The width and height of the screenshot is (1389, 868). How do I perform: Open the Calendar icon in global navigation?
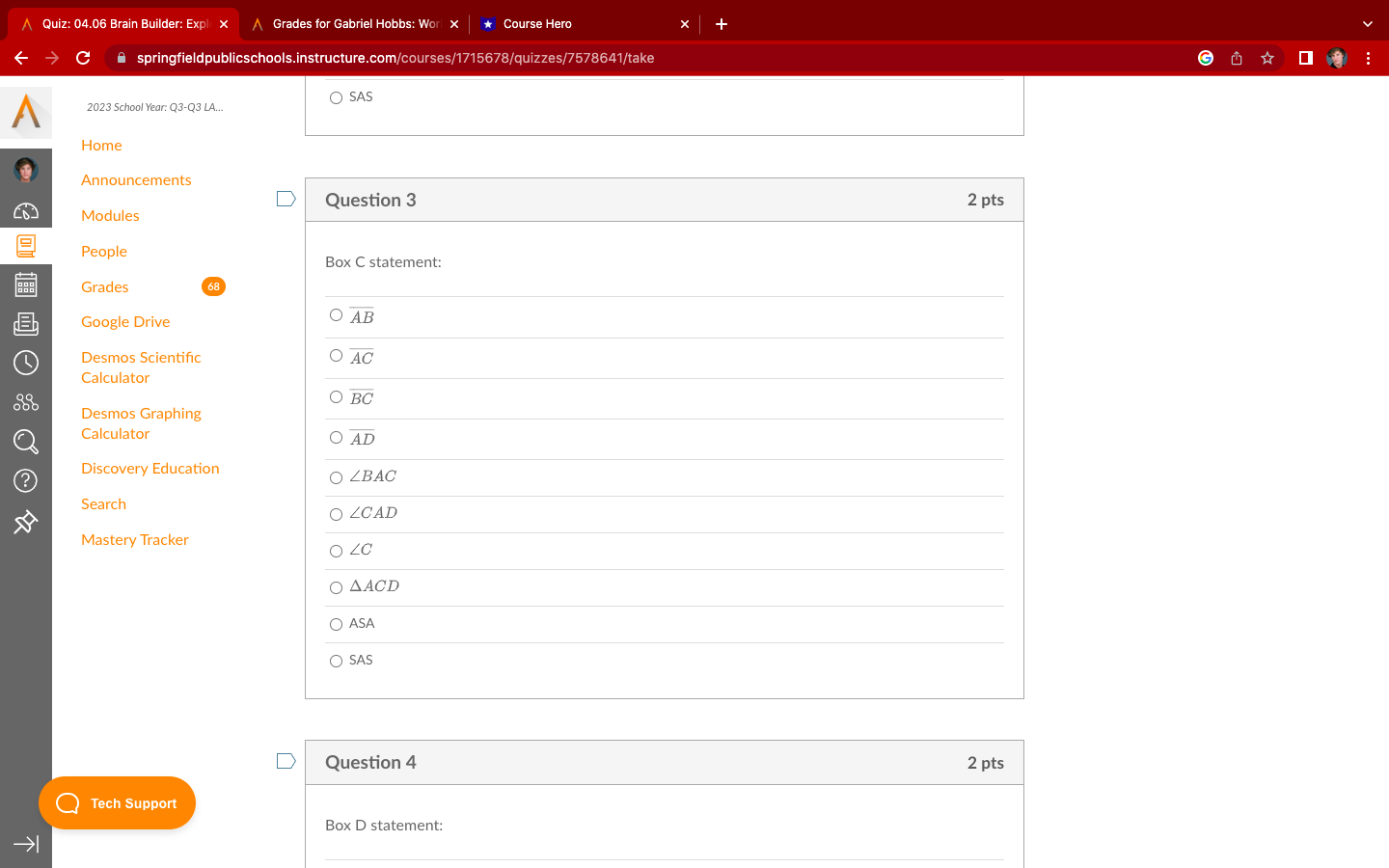(26, 285)
